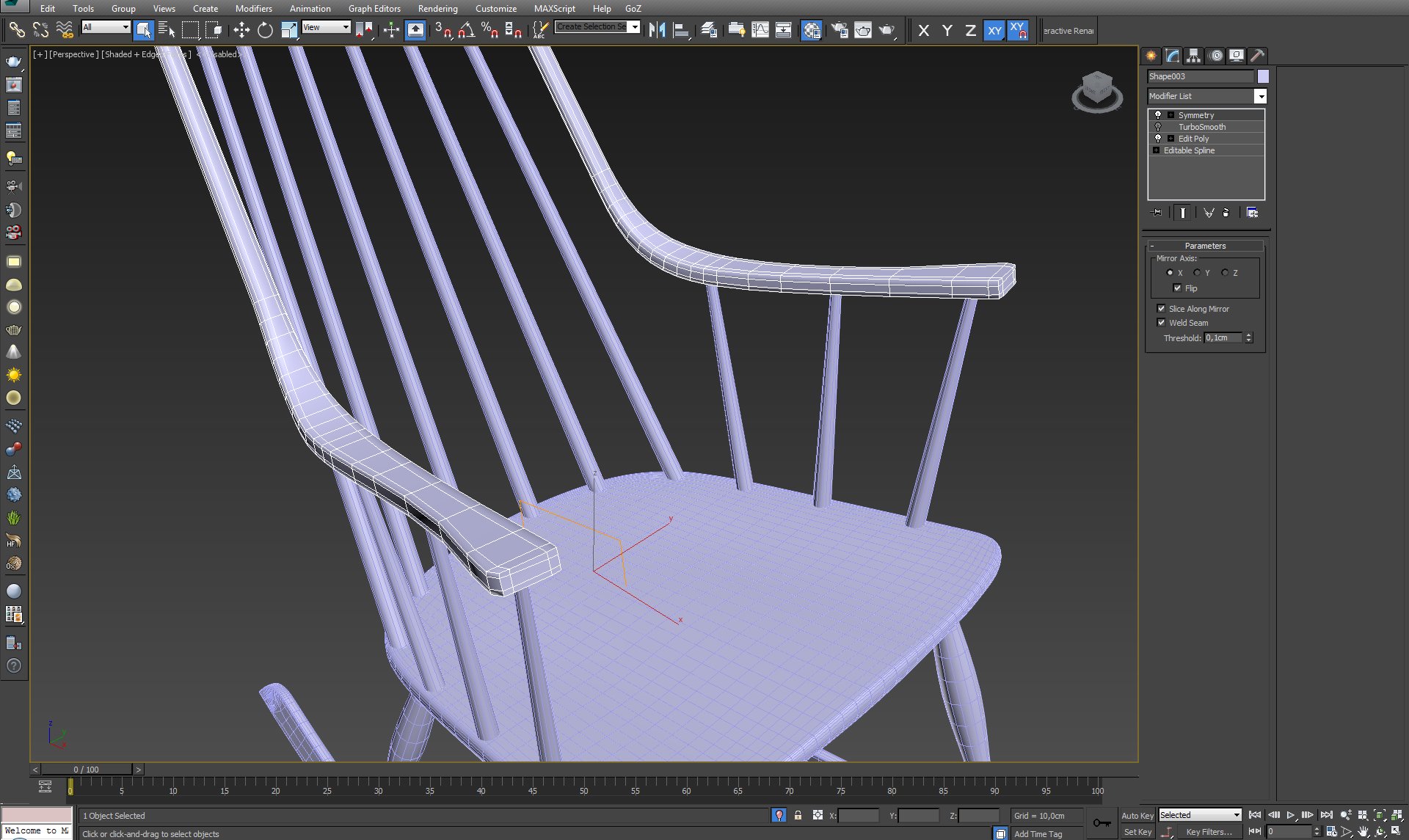Open the Material Editor
This screenshot has height=840, width=1409.
click(x=812, y=30)
